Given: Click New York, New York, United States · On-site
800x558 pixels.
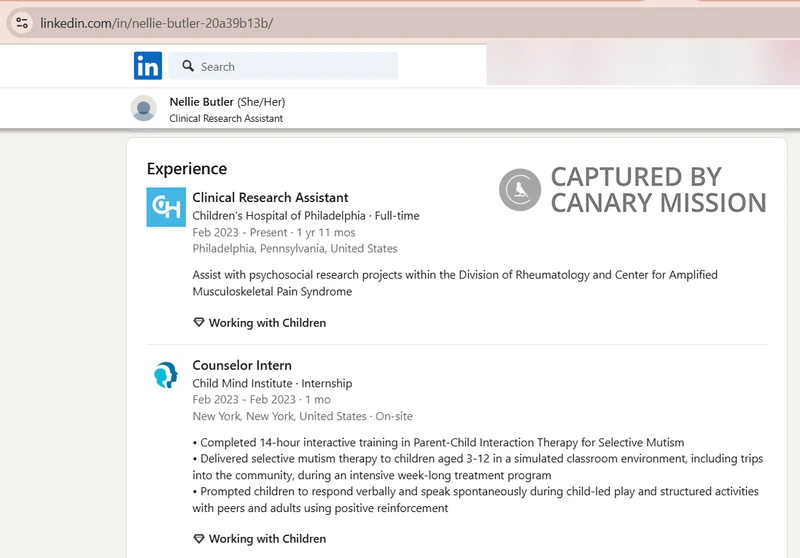Looking at the screenshot, I should click(x=303, y=416).
